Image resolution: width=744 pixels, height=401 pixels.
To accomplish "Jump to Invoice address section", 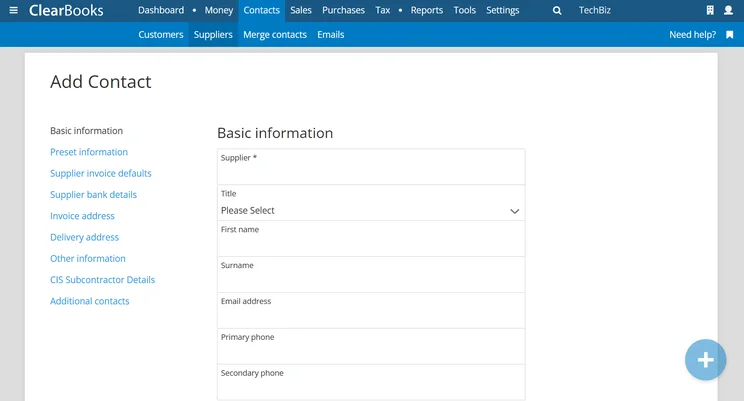I will (x=82, y=216).
